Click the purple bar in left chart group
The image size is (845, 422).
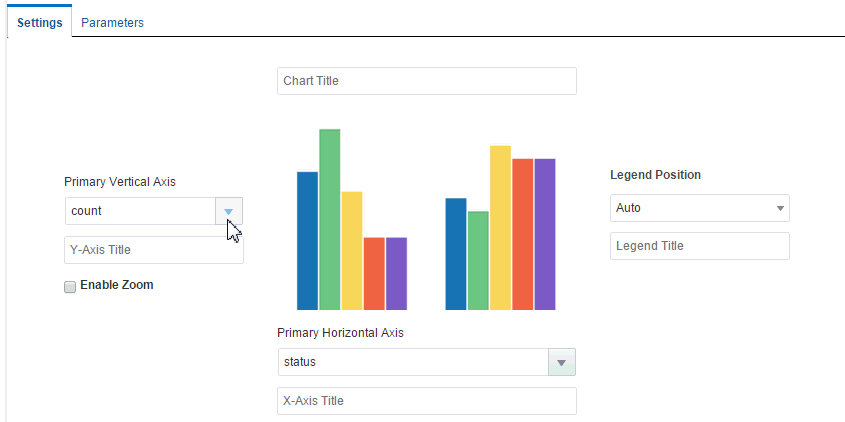point(396,273)
